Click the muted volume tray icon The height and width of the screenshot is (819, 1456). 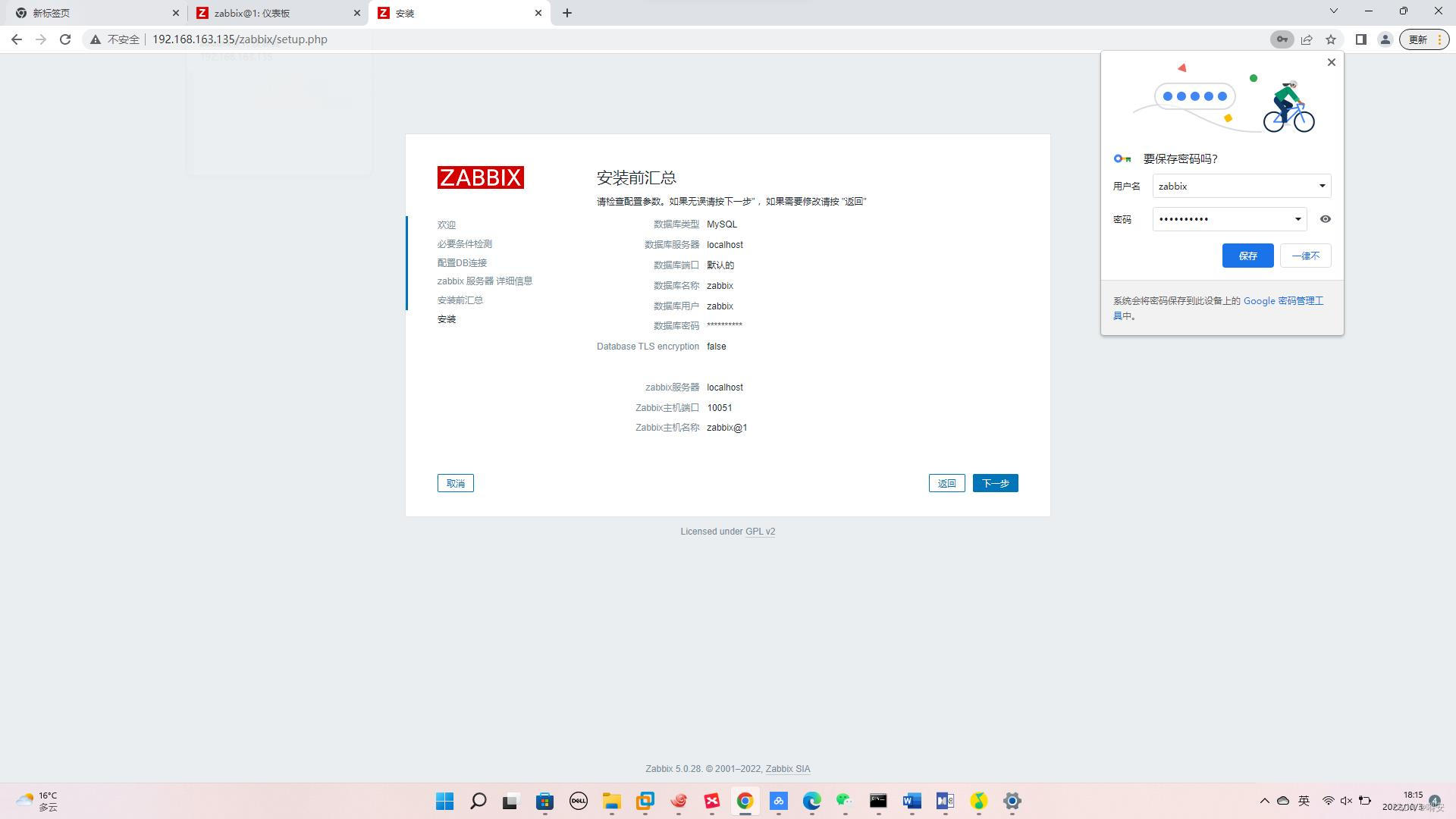[x=1346, y=801]
